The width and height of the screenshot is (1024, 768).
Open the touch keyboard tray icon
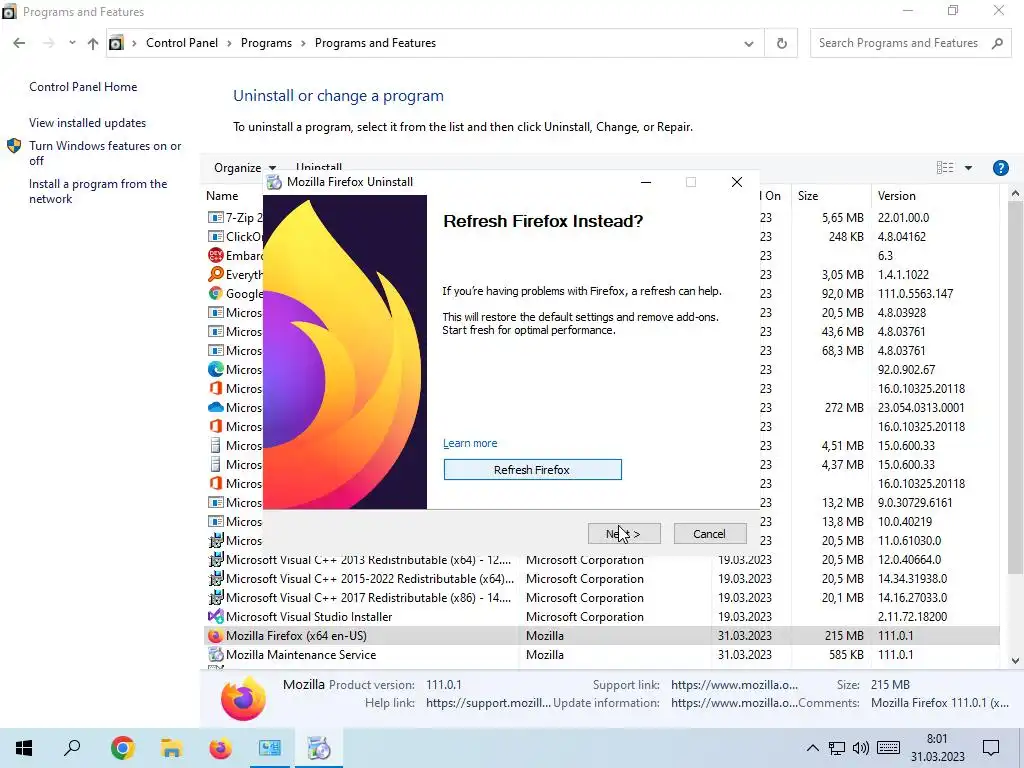[x=888, y=748]
